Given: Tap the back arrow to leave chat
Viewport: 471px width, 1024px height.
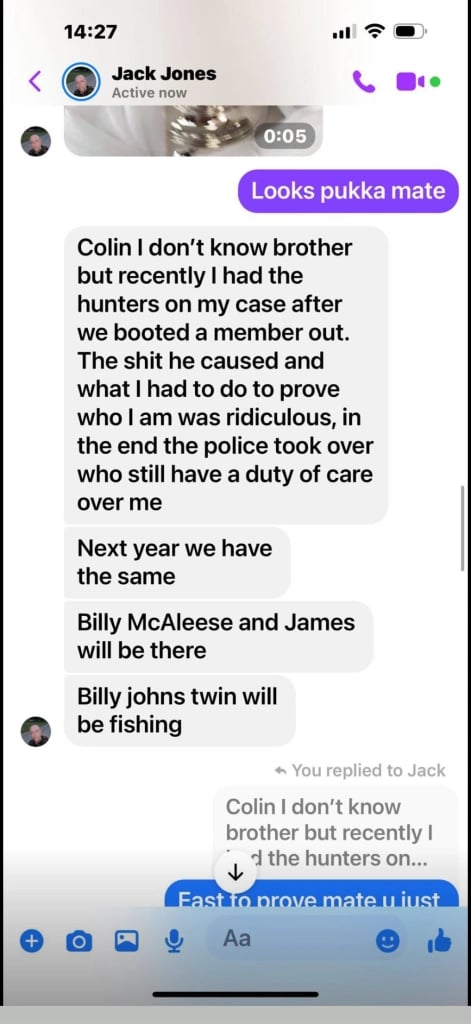Looking at the screenshot, I should tap(35, 82).
